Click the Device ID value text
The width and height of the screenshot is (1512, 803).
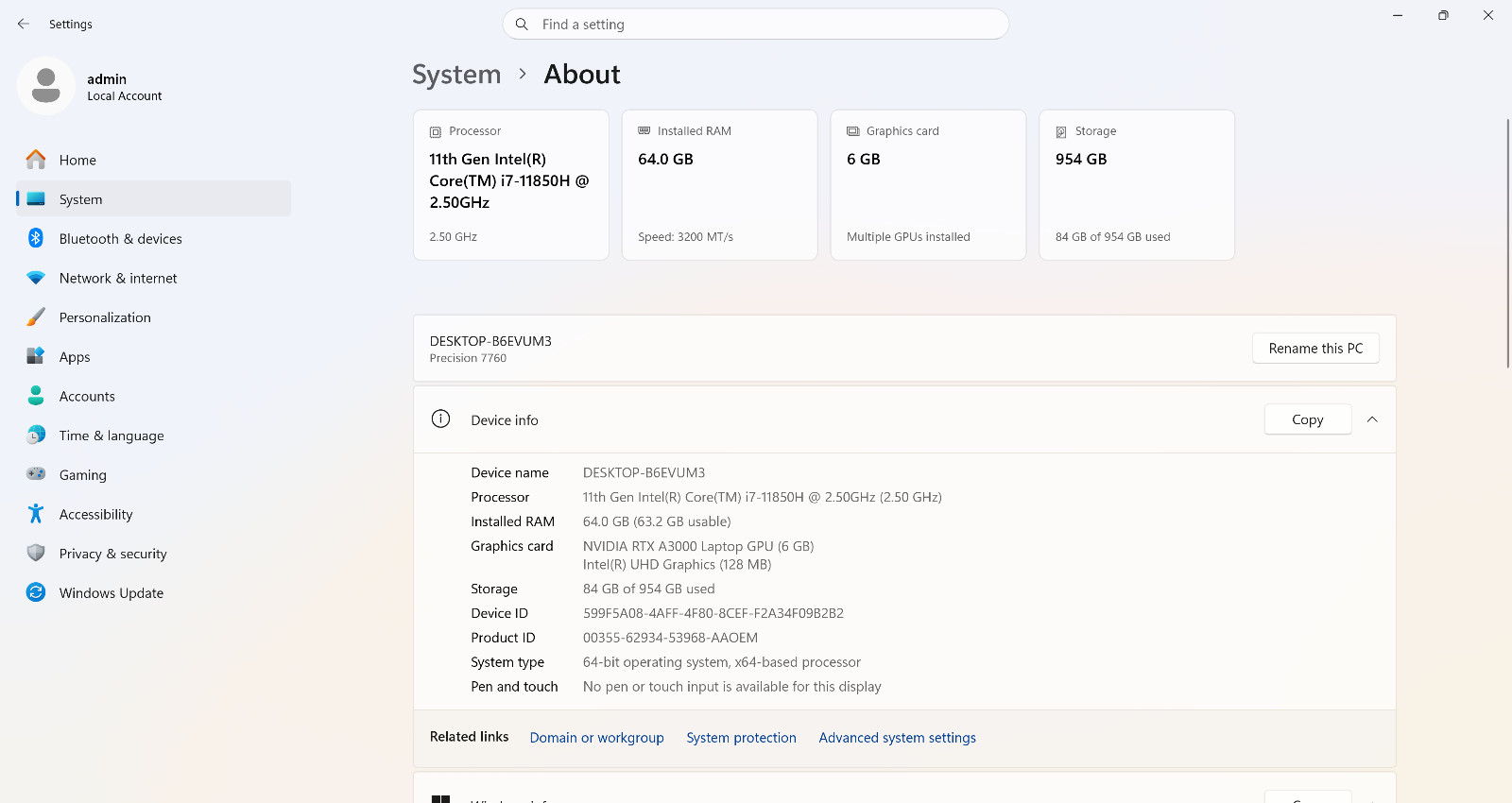[x=713, y=613]
